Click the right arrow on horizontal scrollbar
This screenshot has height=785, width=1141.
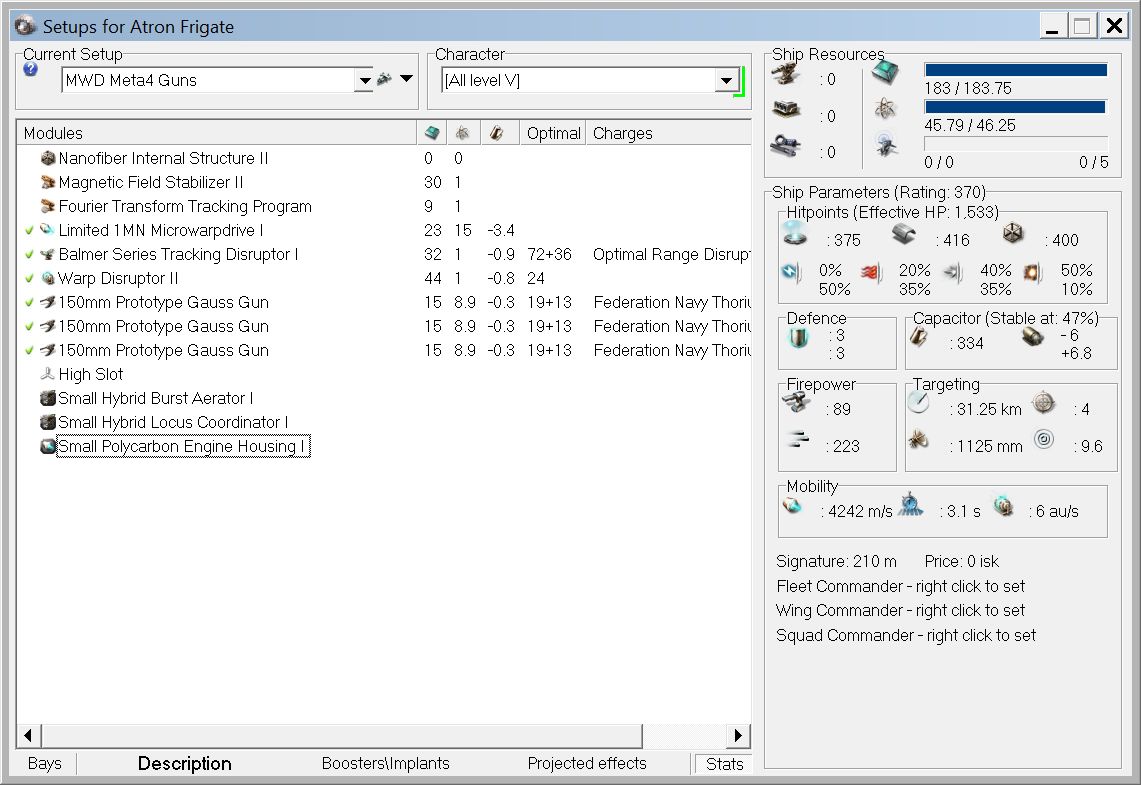(x=739, y=736)
